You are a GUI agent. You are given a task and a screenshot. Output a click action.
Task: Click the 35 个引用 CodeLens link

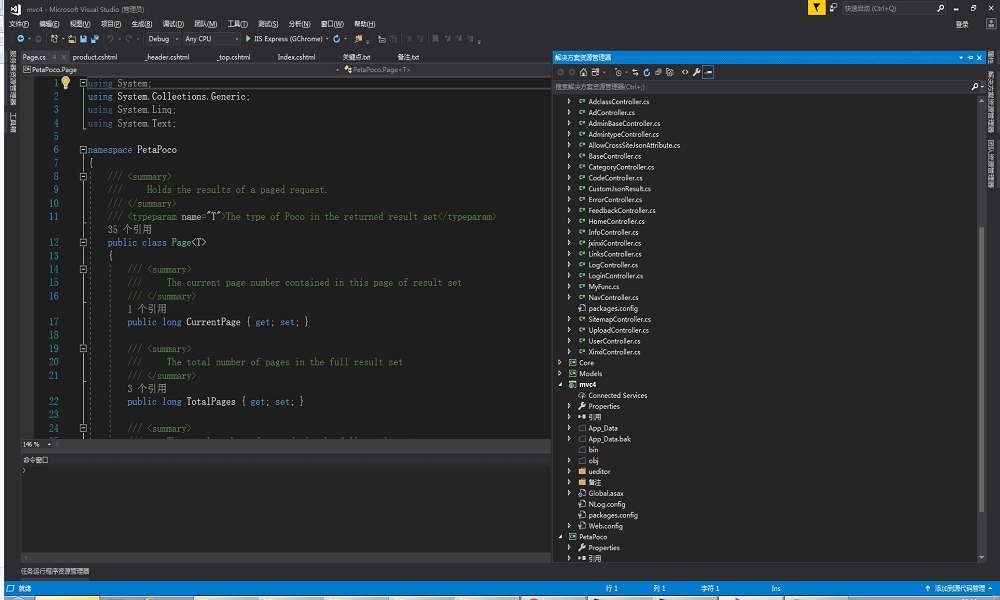pyautogui.click(x=129, y=230)
